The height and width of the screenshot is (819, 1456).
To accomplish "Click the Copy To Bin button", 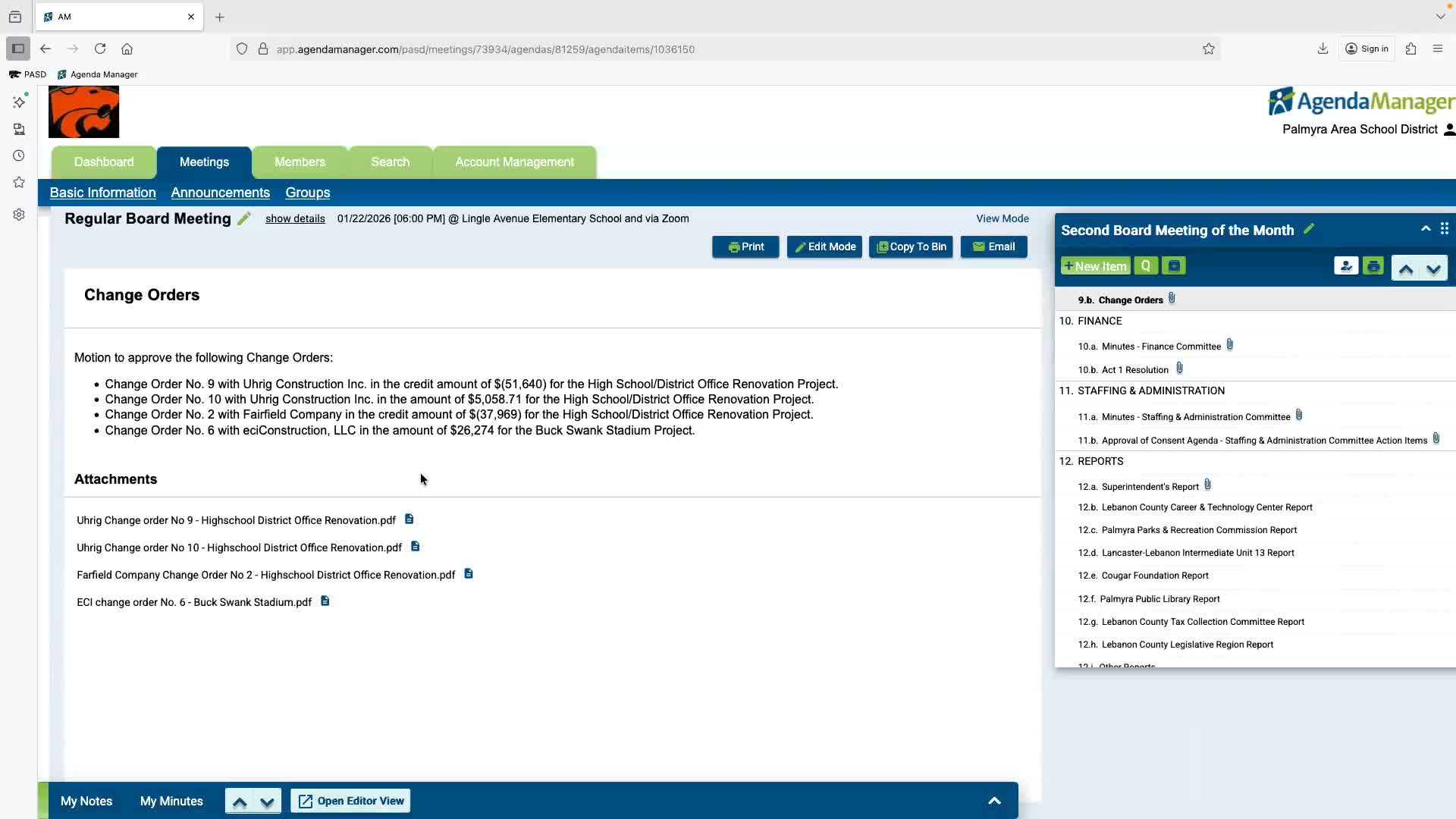I will pos(911,247).
